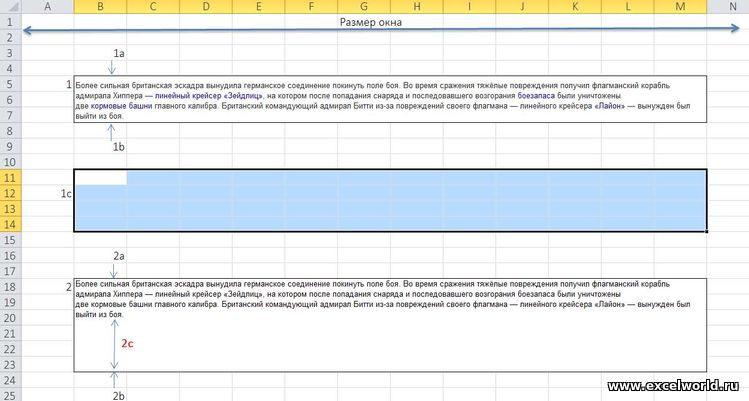Screen dimensions: 749x401
Task: Open the 'линейный крейсер «Зейдлиц»' link
Action: [209, 96]
